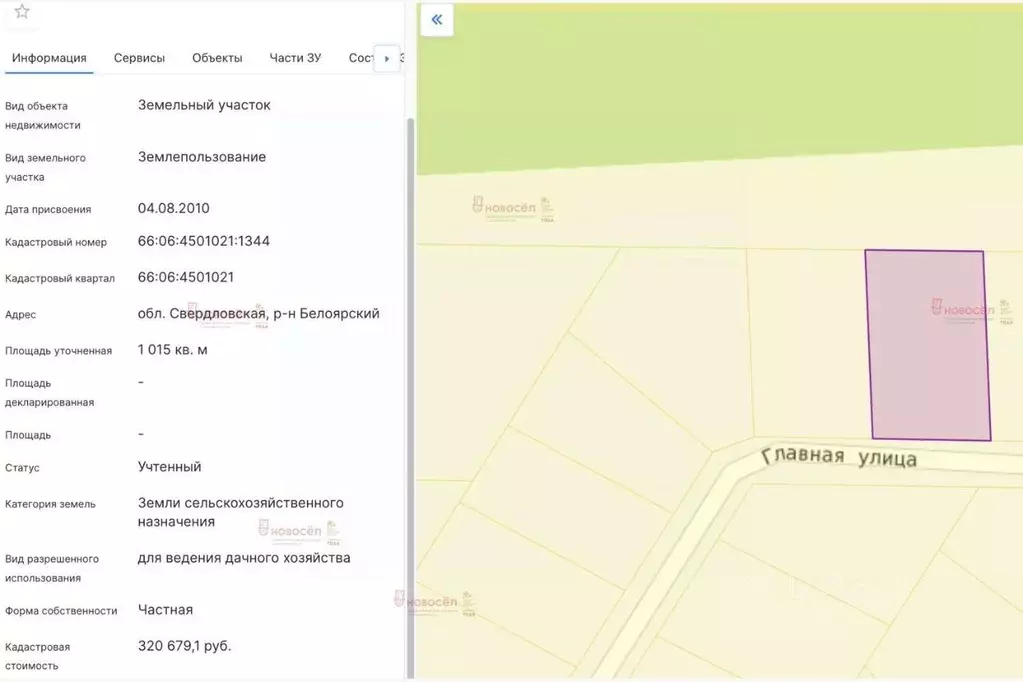1023x682 pixels.
Task: Click the Главная улица street label
Action: [842, 458]
